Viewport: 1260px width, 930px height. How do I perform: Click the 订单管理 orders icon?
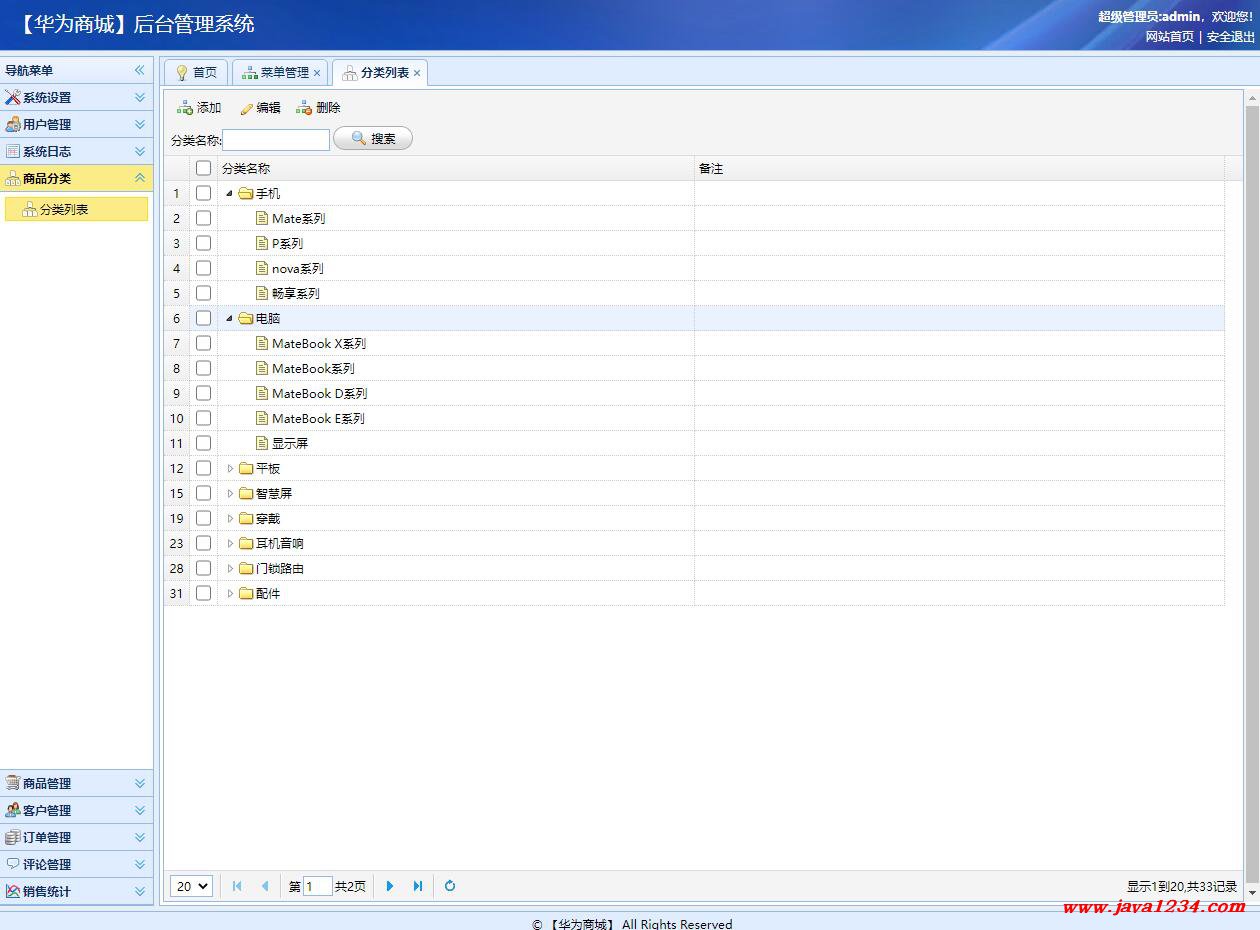[x=13, y=837]
